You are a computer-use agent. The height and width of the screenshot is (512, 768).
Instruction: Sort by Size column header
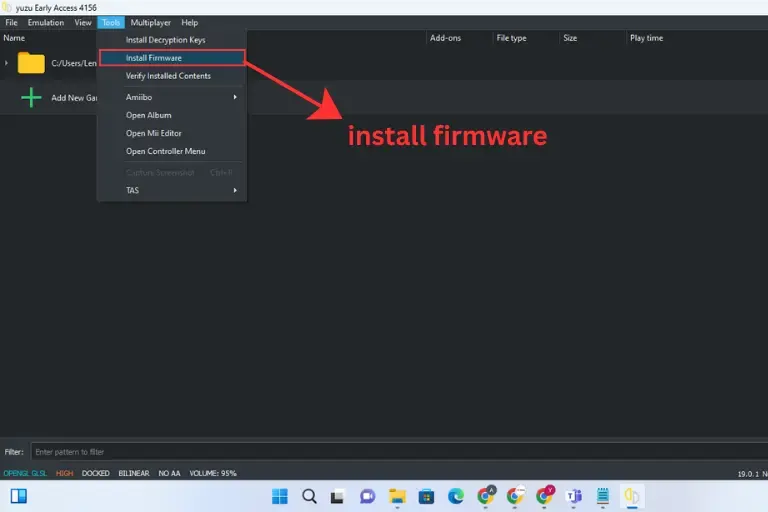(x=570, y=38)
